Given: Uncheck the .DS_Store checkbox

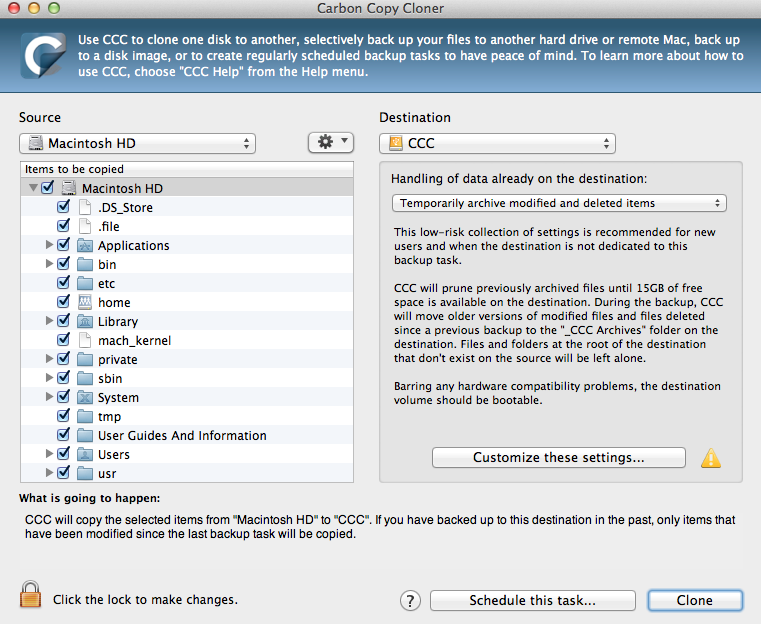Looking at the screenshot, I should pyautogui.click(x=64, y=207).
